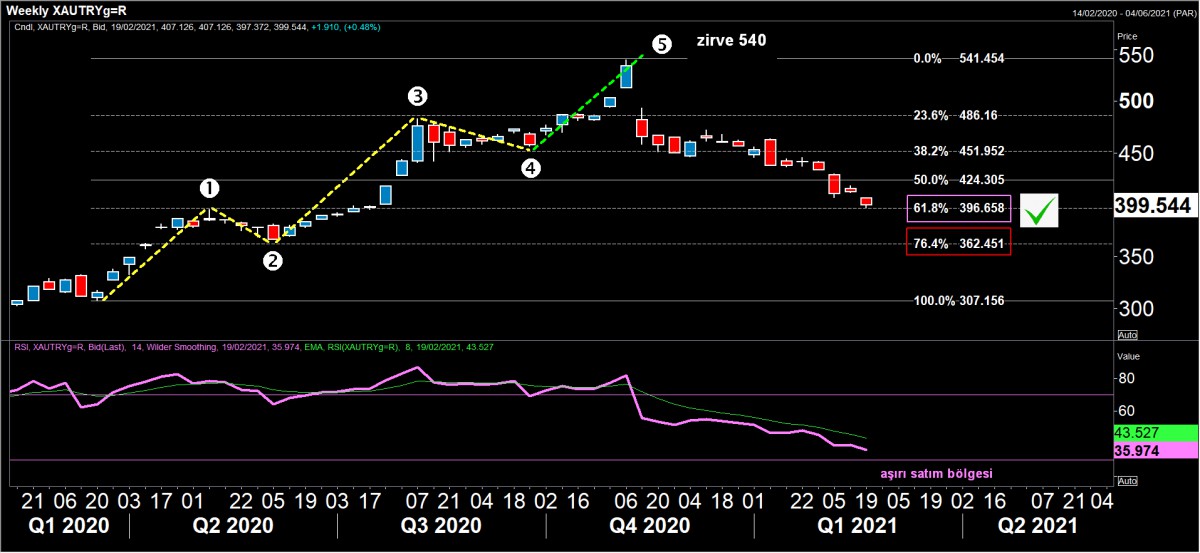Click the wave 5 marker near zirve 540
This screenshot has height=553, width=1200.
coord(661,44)
